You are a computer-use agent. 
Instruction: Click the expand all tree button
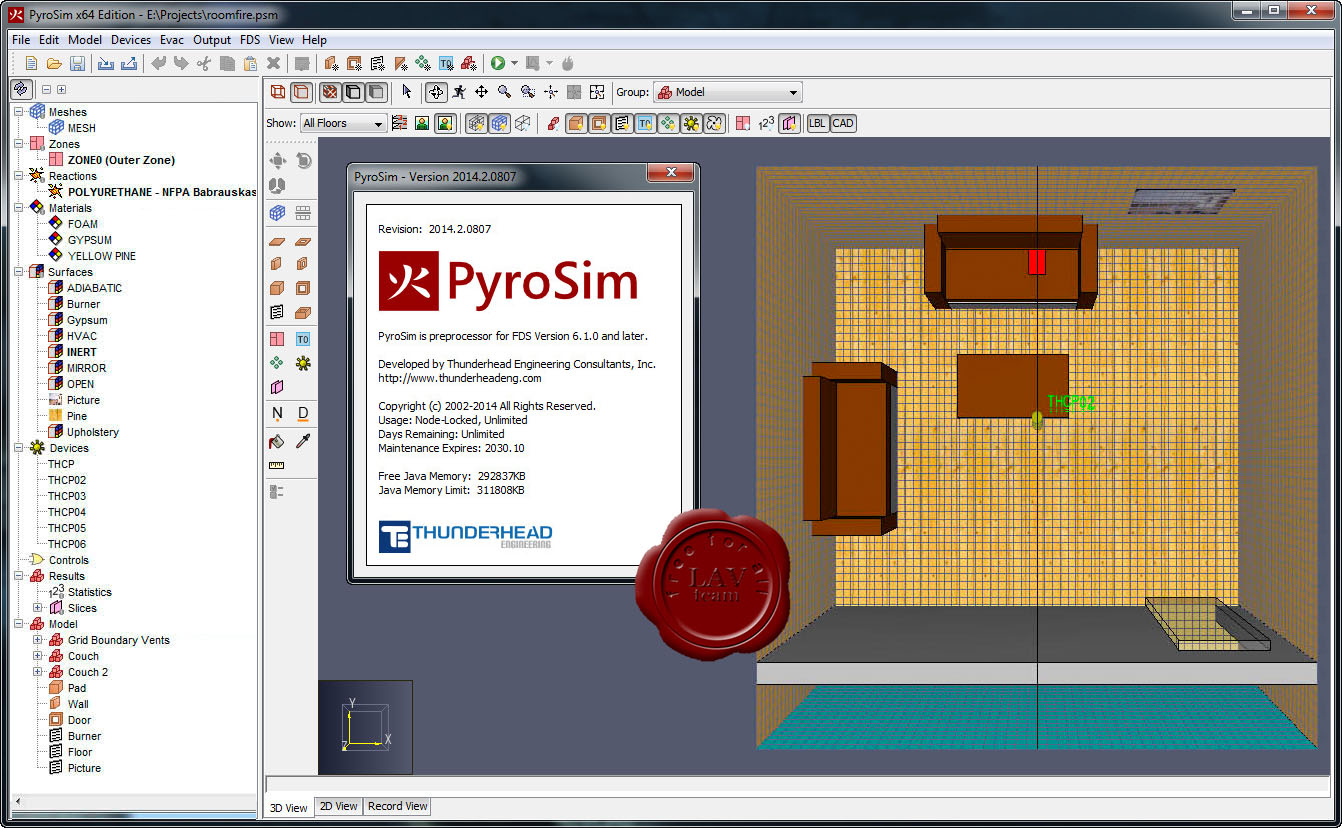(x=61, y=89)
